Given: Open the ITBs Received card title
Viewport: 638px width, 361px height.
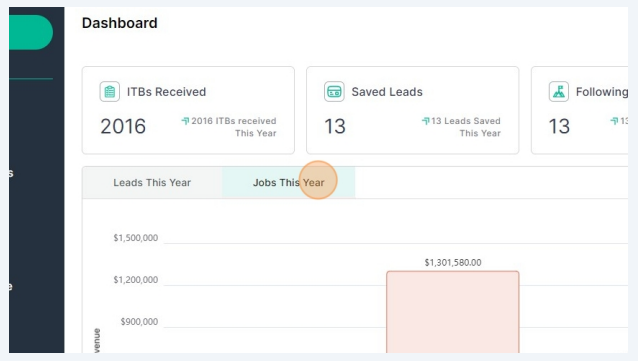Looking at the screenshot, I should (x=166, y=92).
